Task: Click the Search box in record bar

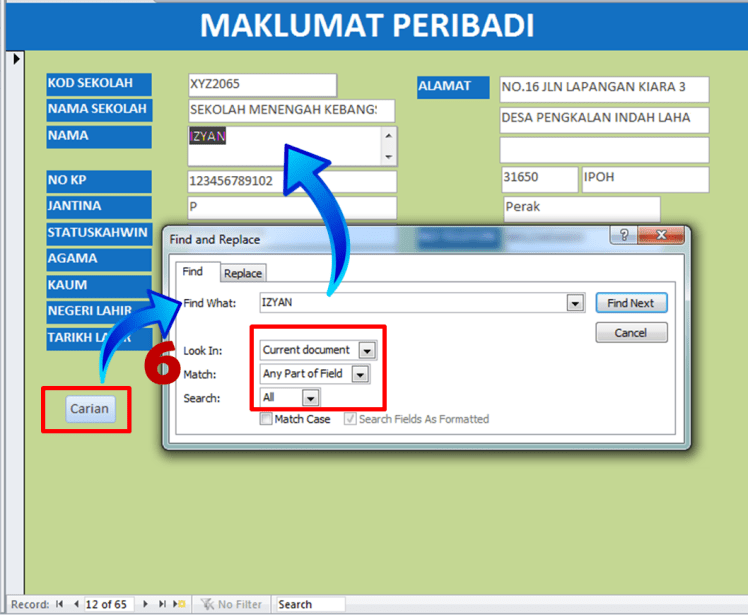Action: (x=310, y=604)
